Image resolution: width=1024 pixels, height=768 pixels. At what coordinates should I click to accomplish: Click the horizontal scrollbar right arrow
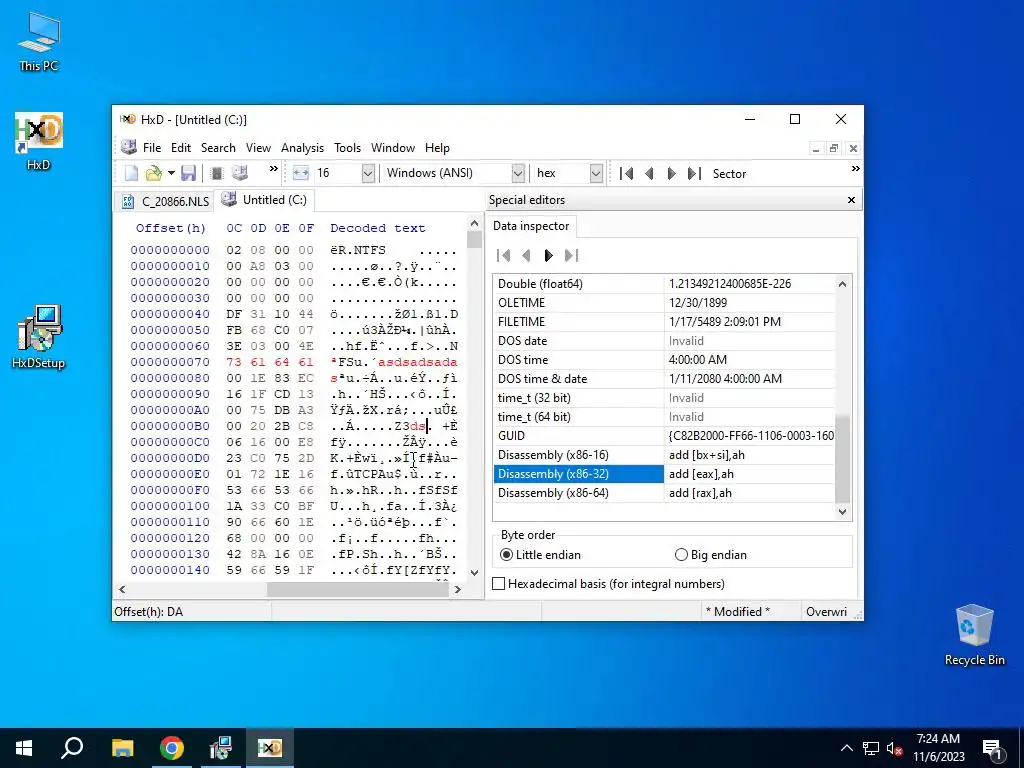(x=458, y=589)
